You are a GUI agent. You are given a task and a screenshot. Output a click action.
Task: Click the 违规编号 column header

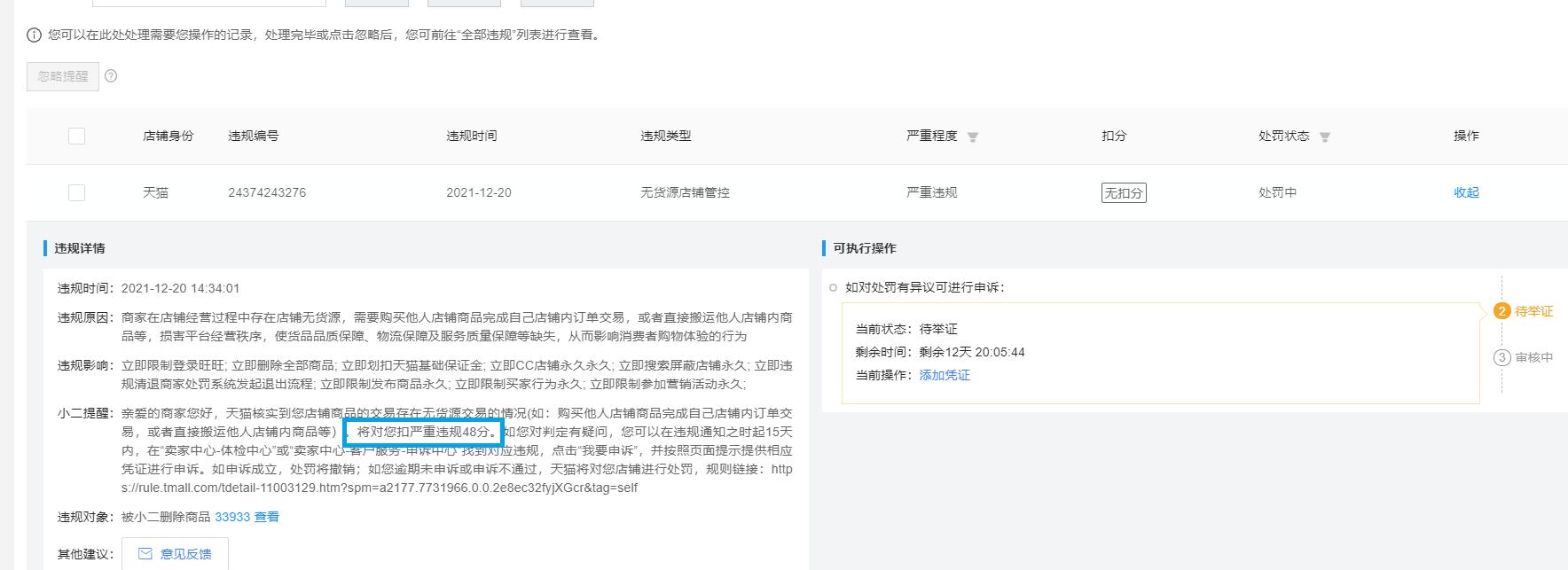(x=254, y=136)
